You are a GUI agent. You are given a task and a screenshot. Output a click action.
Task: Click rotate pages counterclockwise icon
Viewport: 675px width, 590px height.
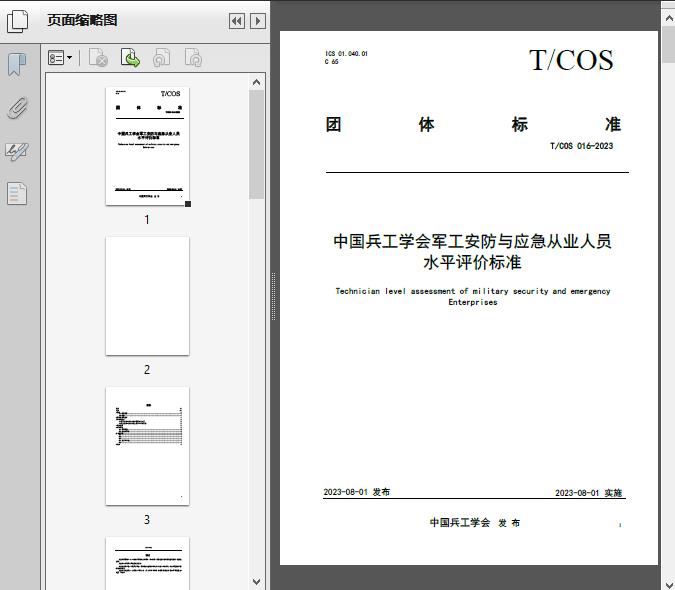[161, 58]
